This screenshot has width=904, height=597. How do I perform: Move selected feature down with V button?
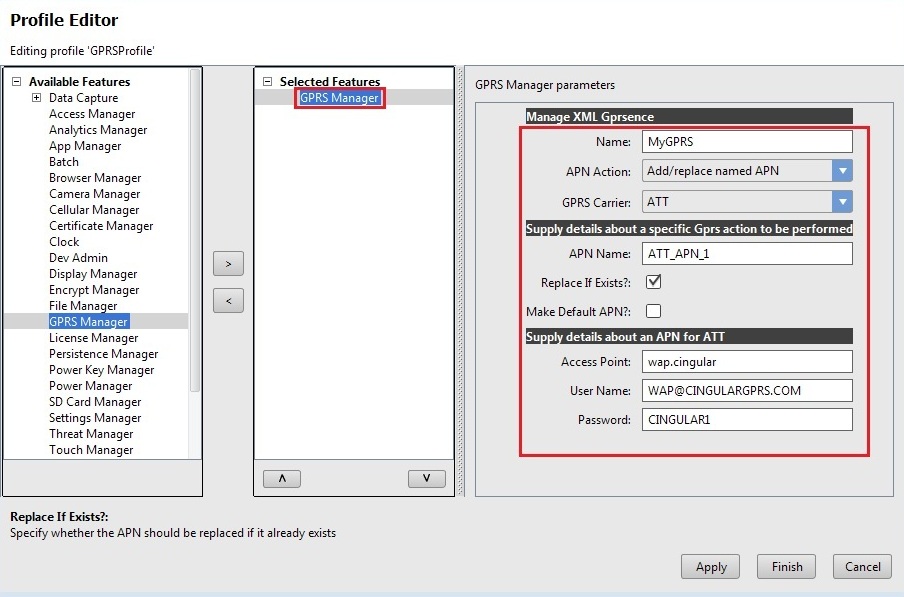[427, 479]
